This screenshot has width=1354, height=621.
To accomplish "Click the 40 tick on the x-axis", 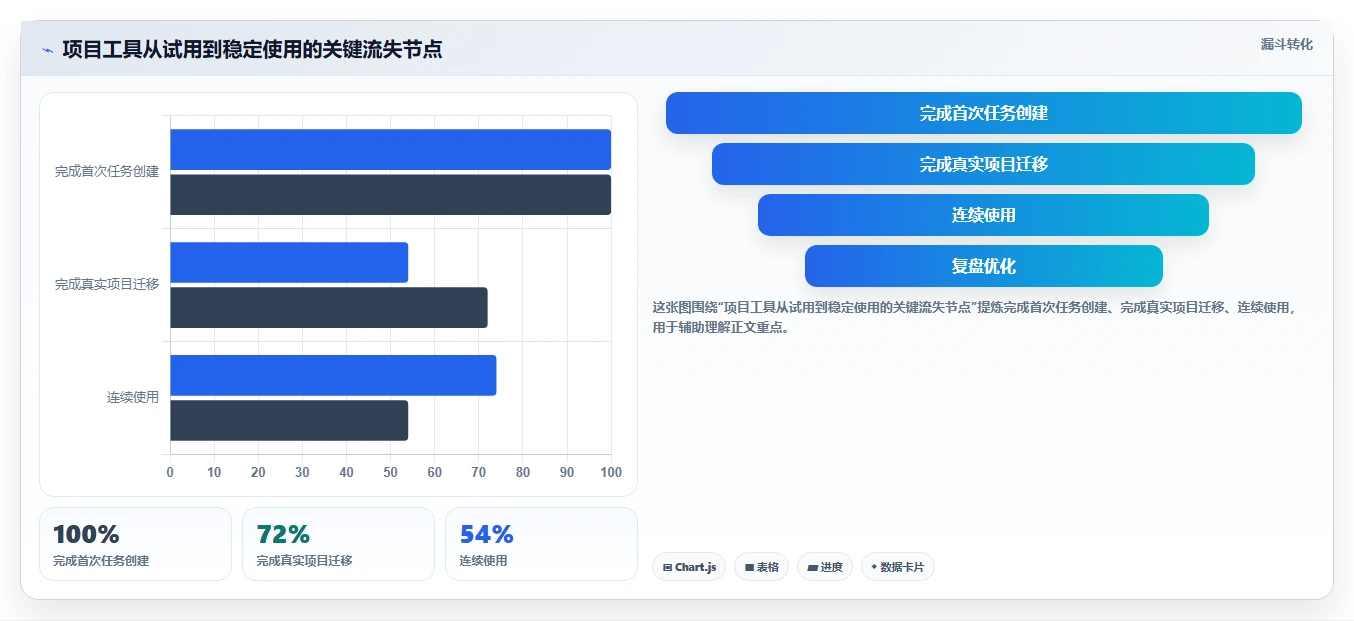I will tap(346, 472).
